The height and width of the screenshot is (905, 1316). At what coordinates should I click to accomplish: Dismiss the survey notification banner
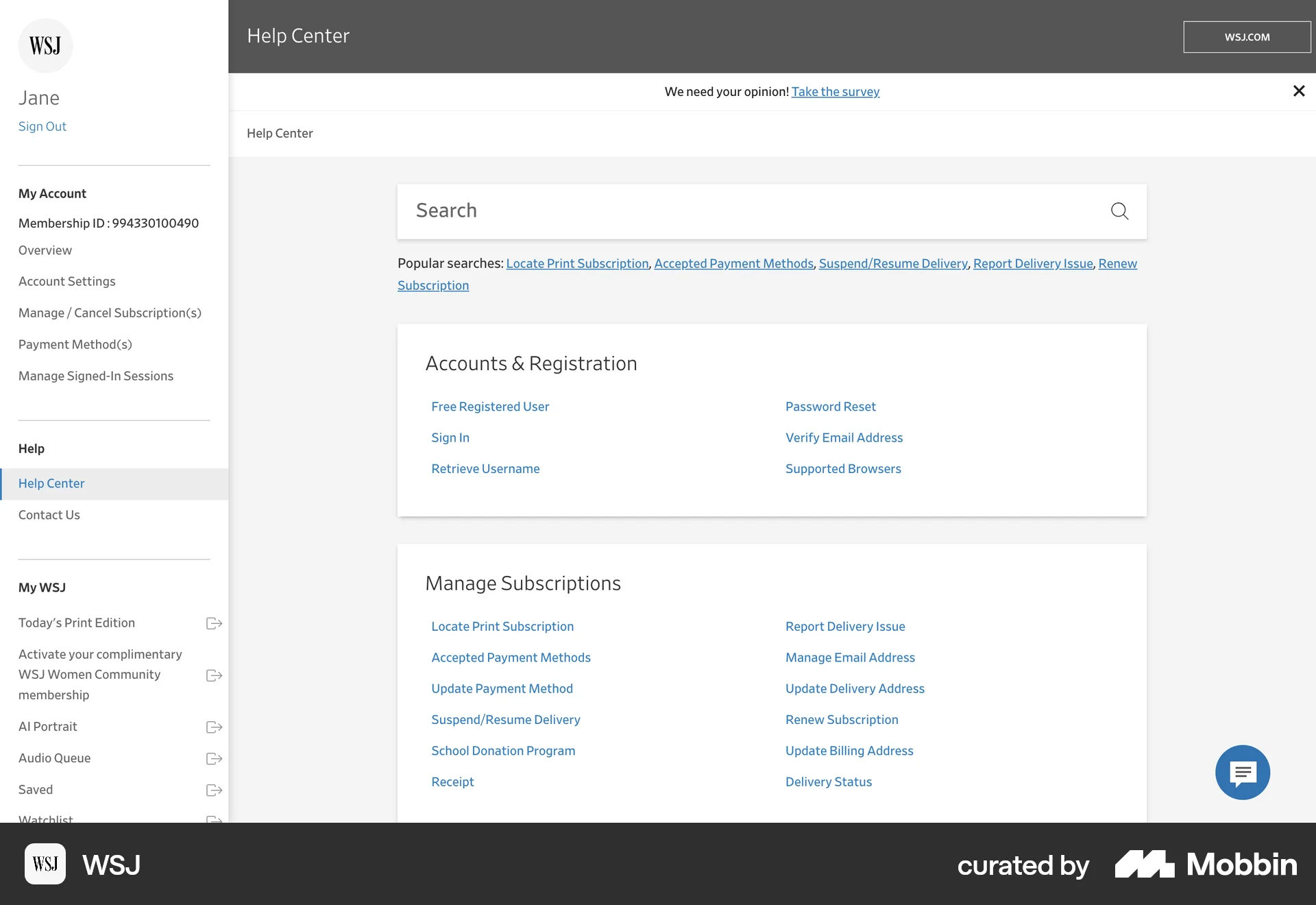click(1299, 90)
